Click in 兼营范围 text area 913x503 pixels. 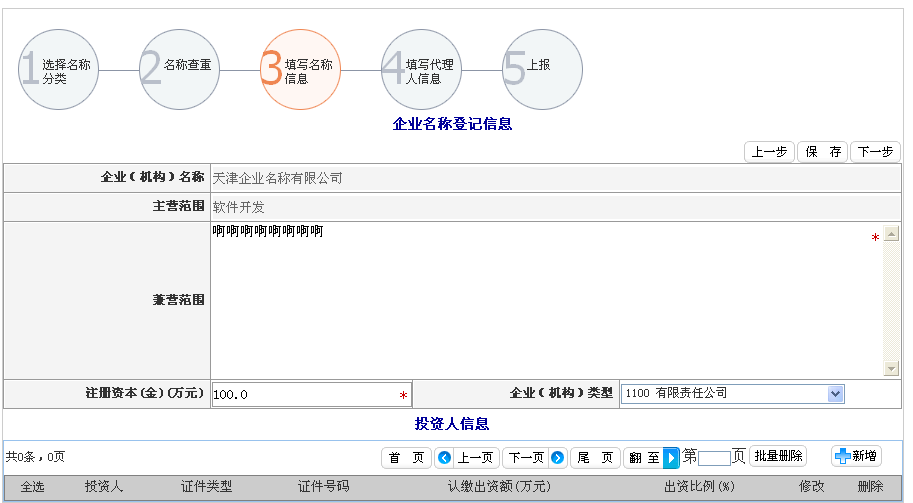pyautogui.click(x=540, y=300)
